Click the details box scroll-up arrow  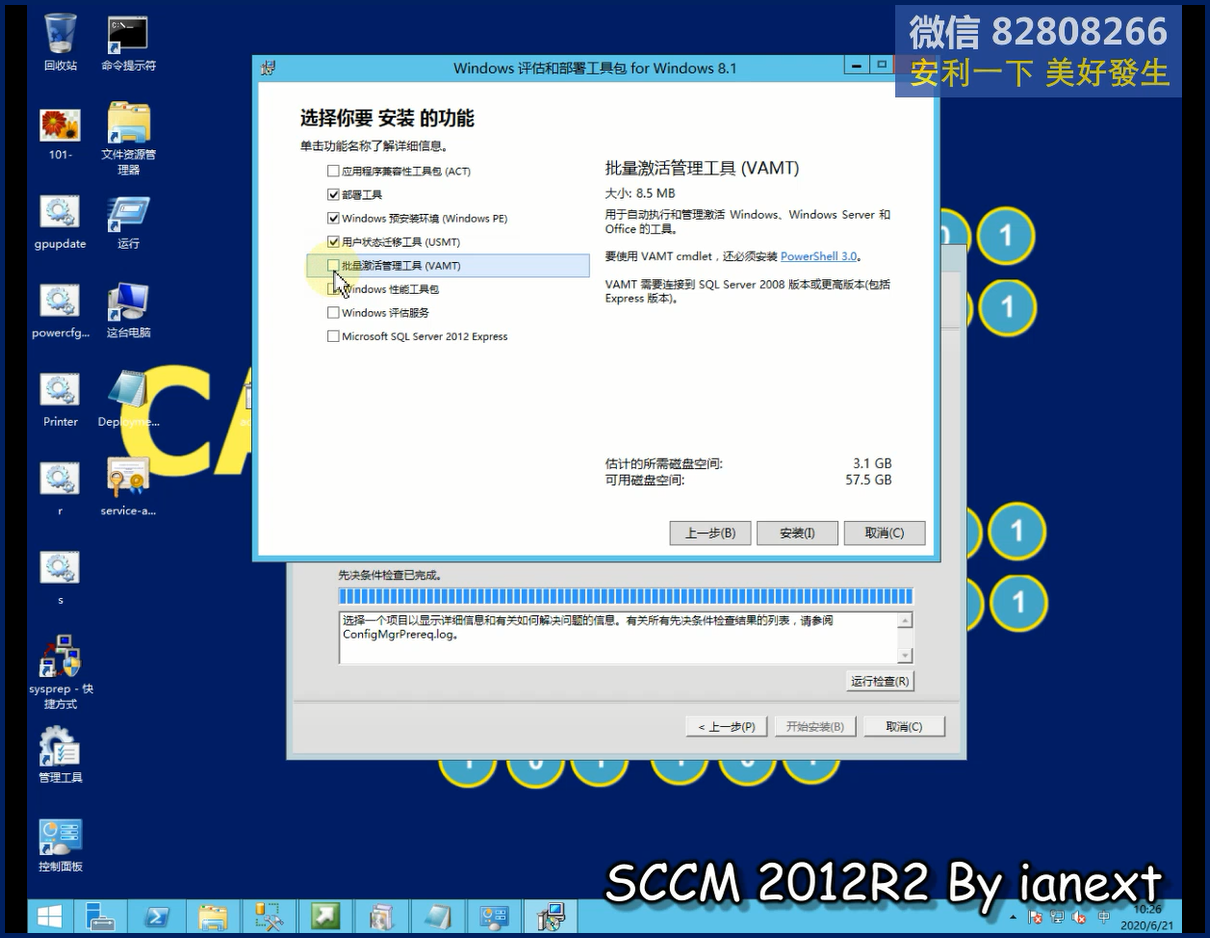[905, 621]
